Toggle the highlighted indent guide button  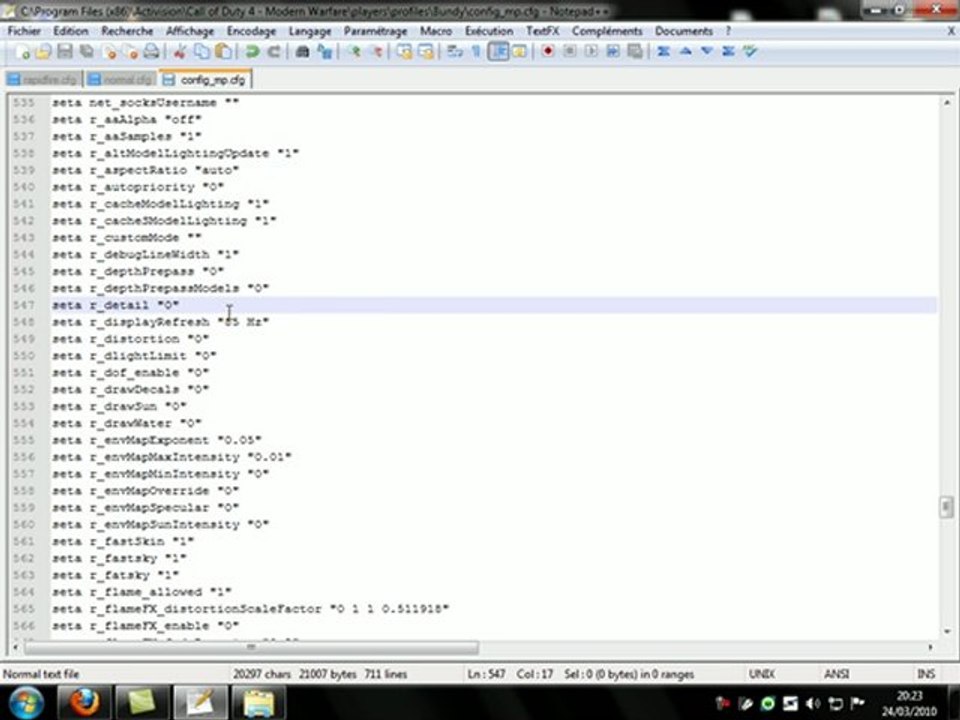(498, 52)
